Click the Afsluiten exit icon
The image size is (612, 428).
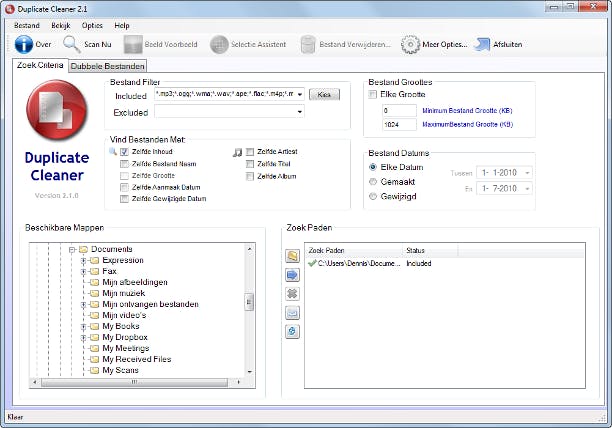482,44
